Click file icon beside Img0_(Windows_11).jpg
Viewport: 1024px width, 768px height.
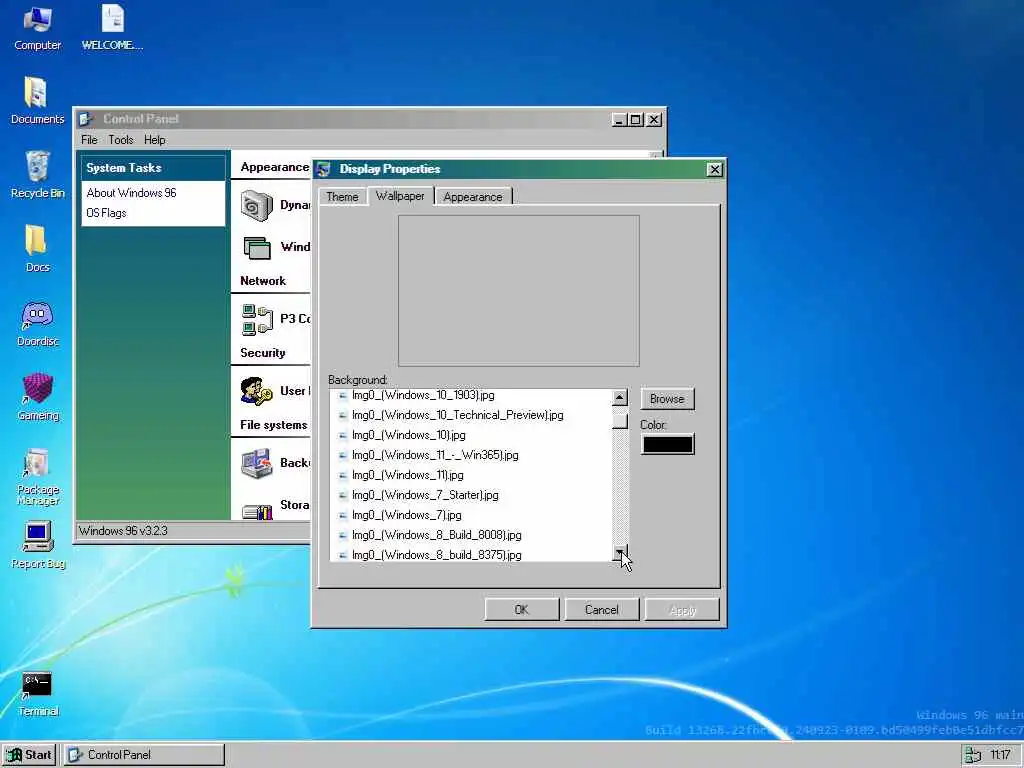click(342, 475)
